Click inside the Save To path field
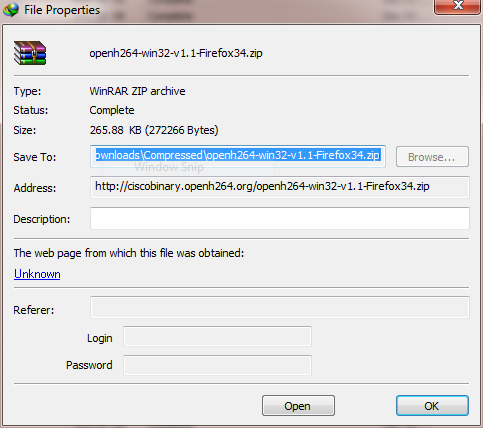This screenshot has height=428, width=483. coord(238,156)
